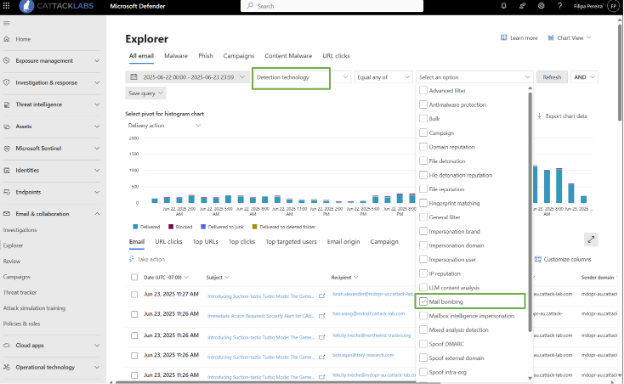Click the Search box in header
The width and height of the screenshot is (624, 384).
click(332, 6)
